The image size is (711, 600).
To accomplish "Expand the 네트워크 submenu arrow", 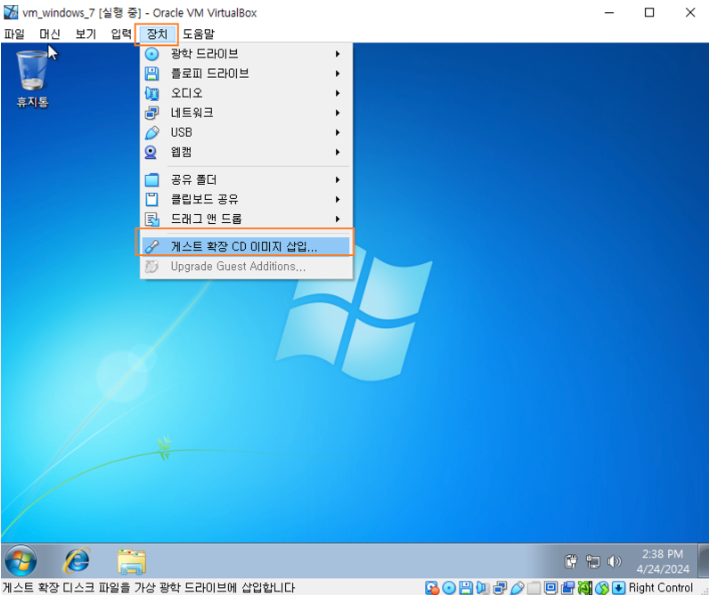I will pyautogui.click(x=337, y=113).
